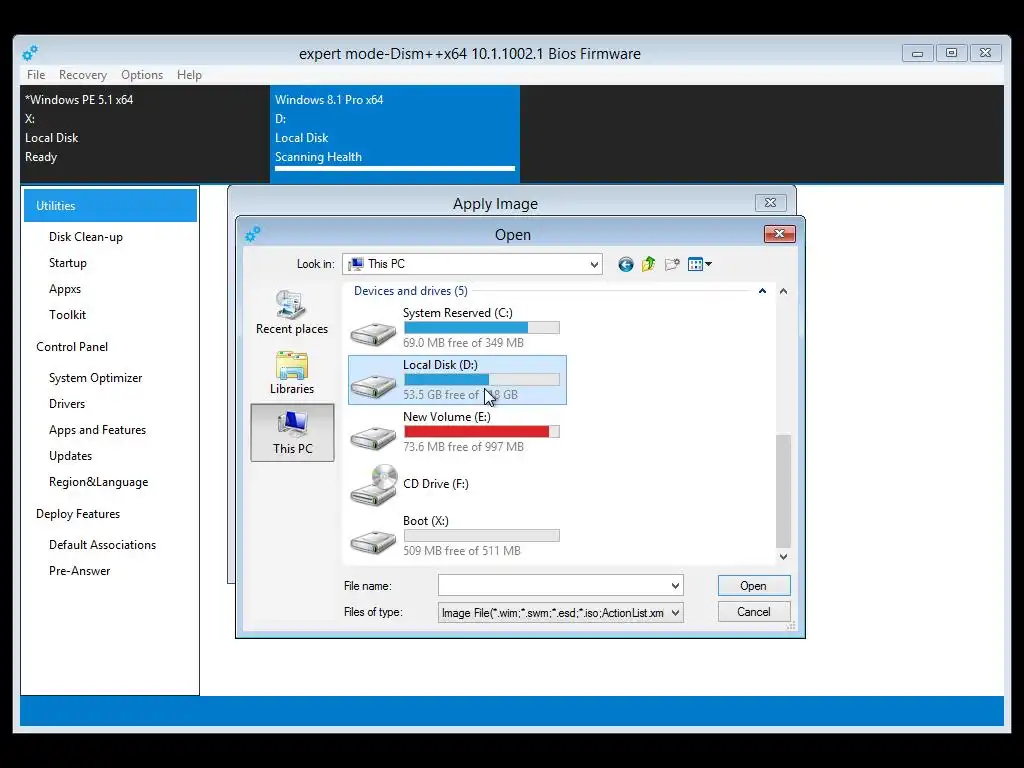This screenshot has height=768, width=1024.
Task: Open the Help menu
Action: pyautogui.click(x=189, y=74)
